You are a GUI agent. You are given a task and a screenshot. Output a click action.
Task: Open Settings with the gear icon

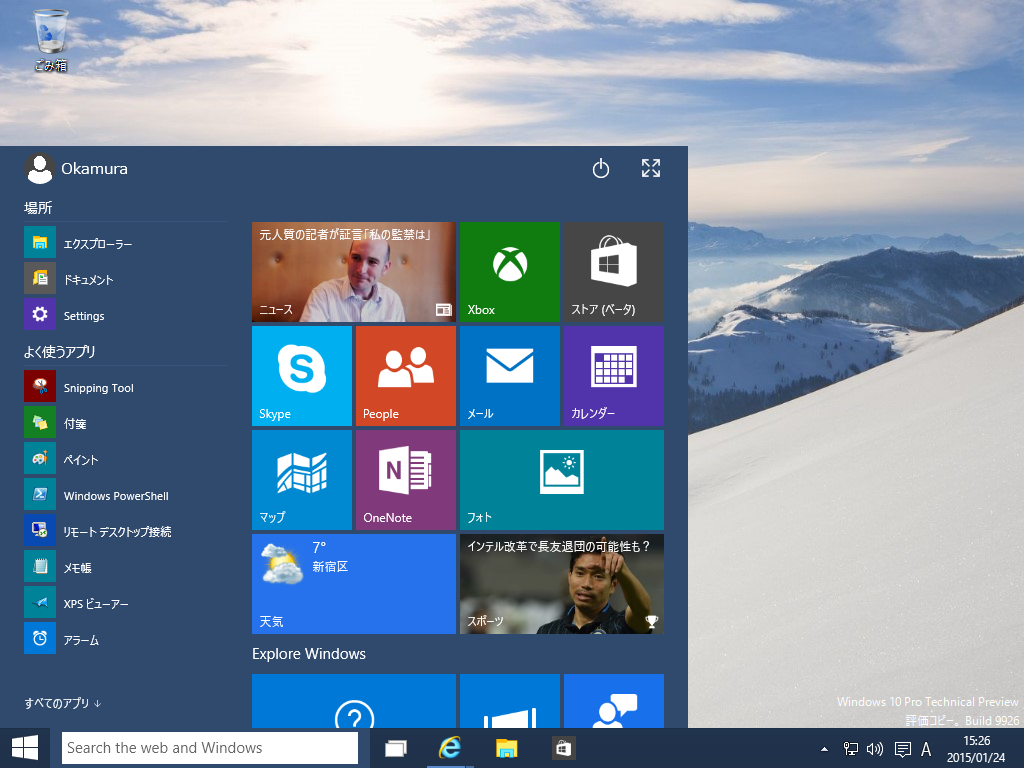click(x=125, y=315)
